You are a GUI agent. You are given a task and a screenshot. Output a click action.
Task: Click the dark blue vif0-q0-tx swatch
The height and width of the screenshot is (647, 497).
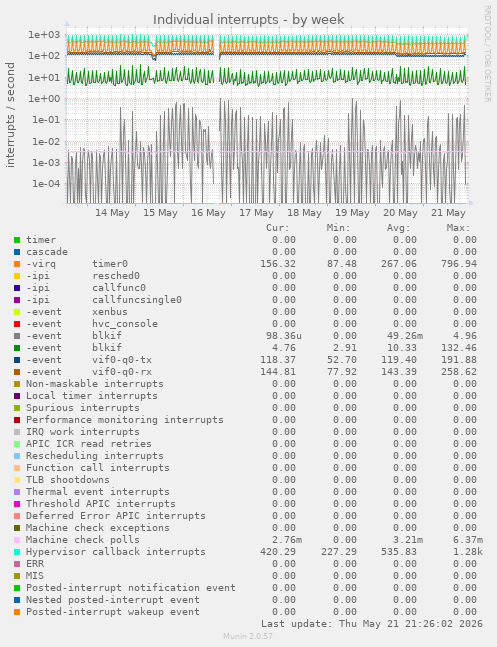pos(17,360)
